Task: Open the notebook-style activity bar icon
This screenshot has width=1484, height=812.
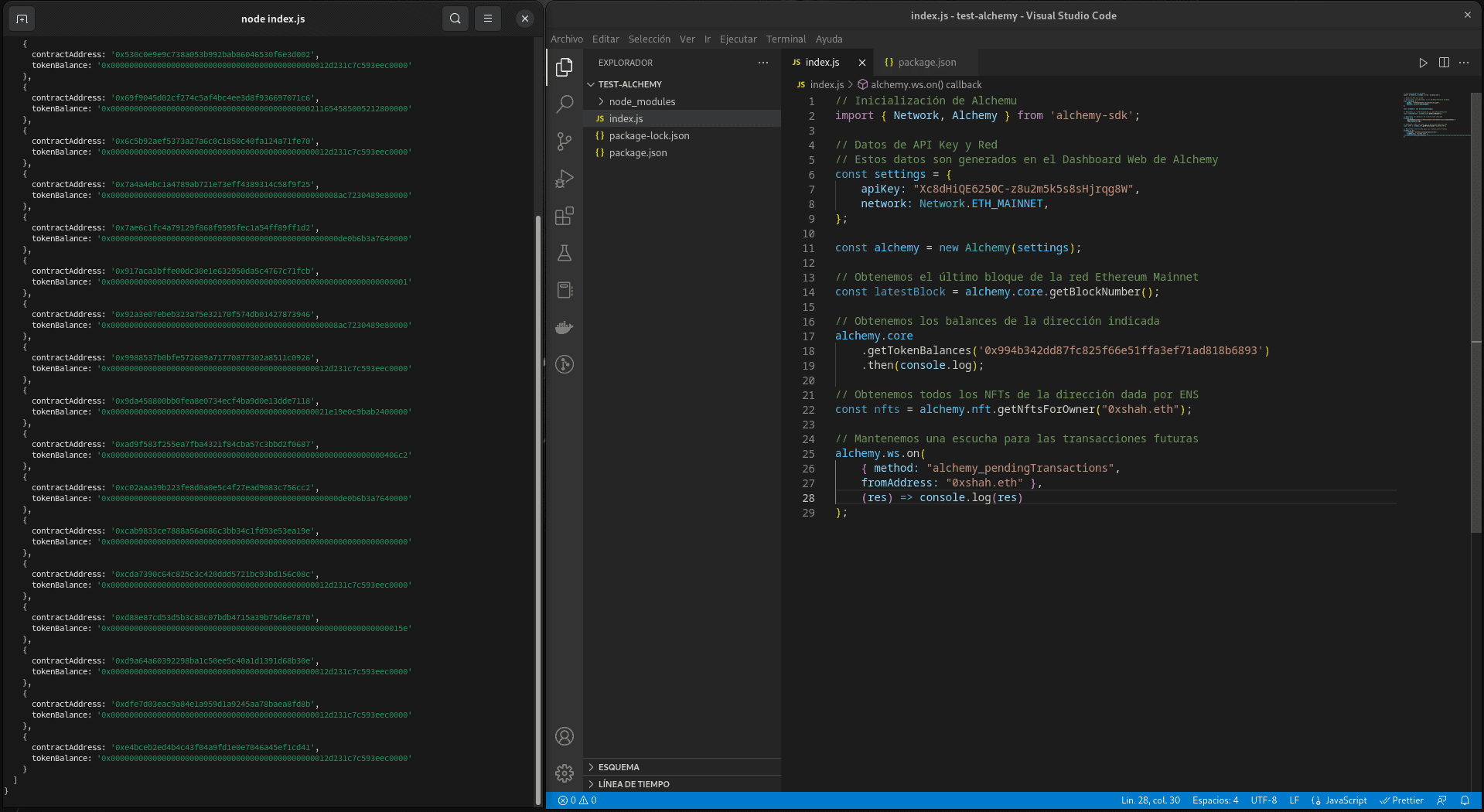Action: (565, 290)
